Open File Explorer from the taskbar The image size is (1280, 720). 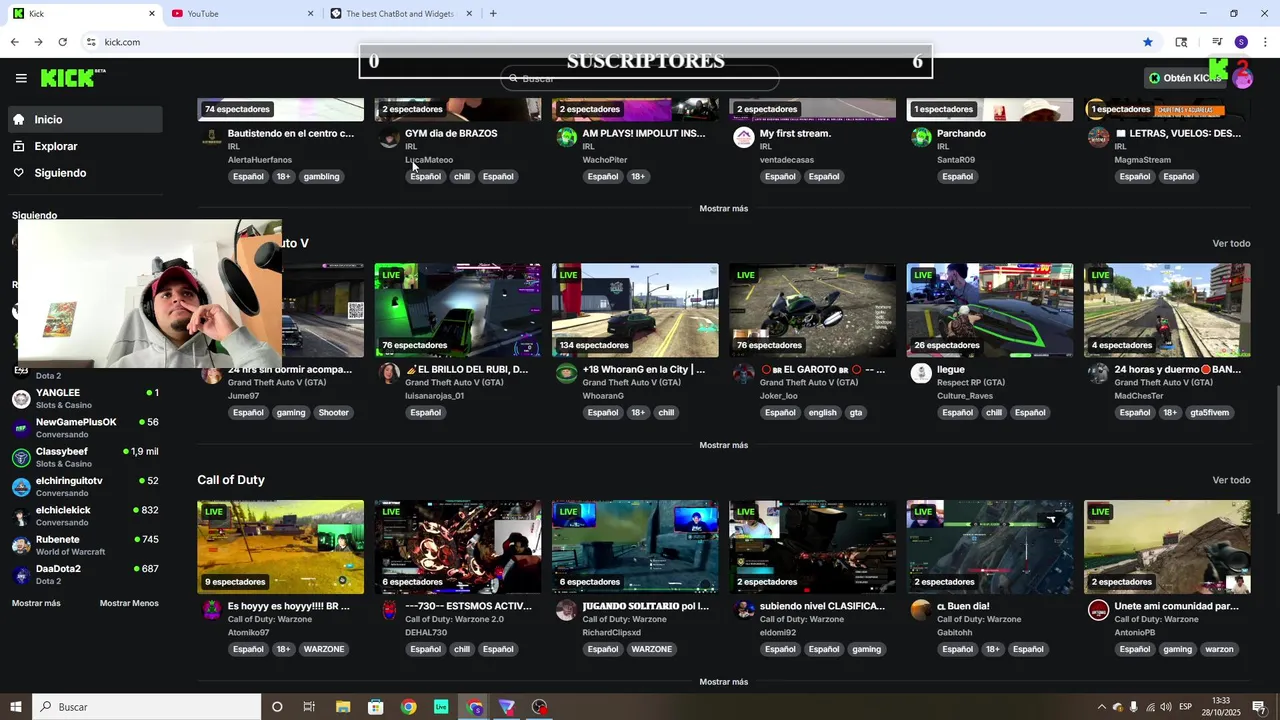(x=343, y=707)
